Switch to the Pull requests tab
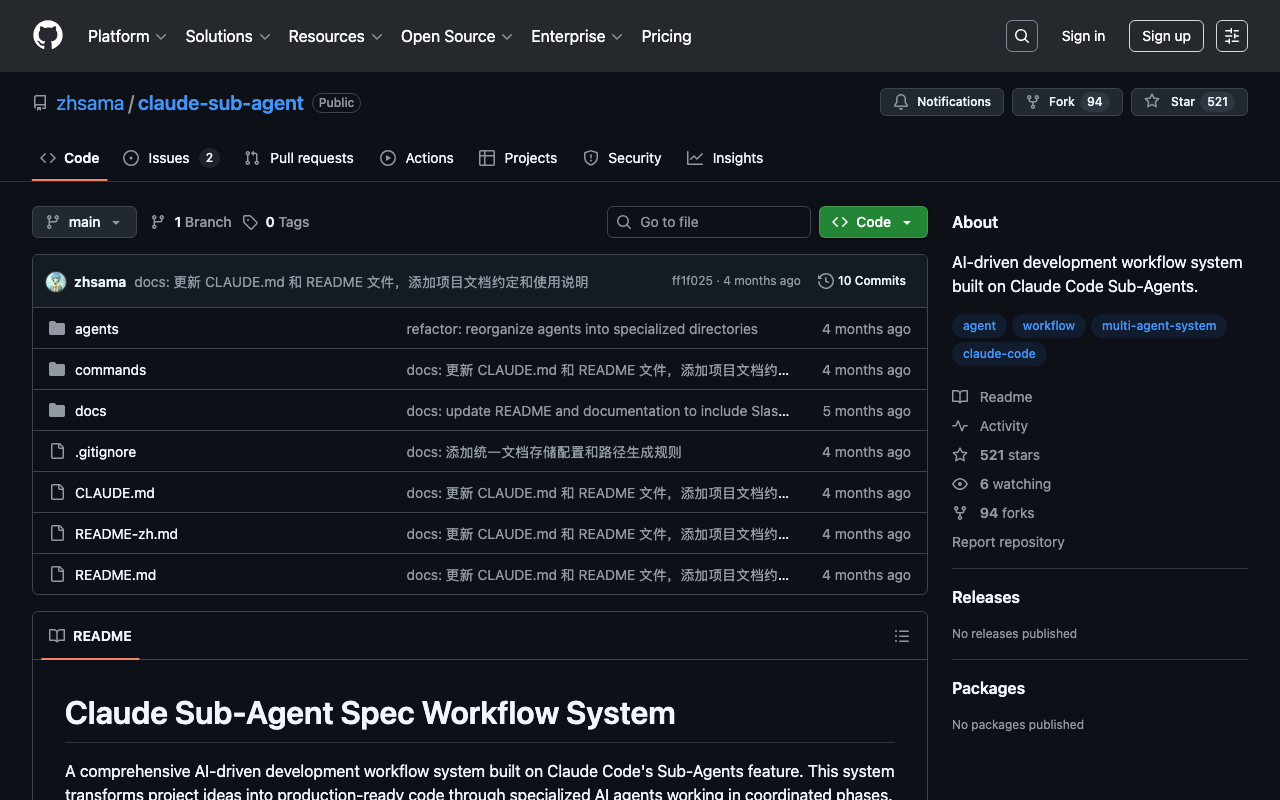Screen dimensions: 1280x800 299,158
